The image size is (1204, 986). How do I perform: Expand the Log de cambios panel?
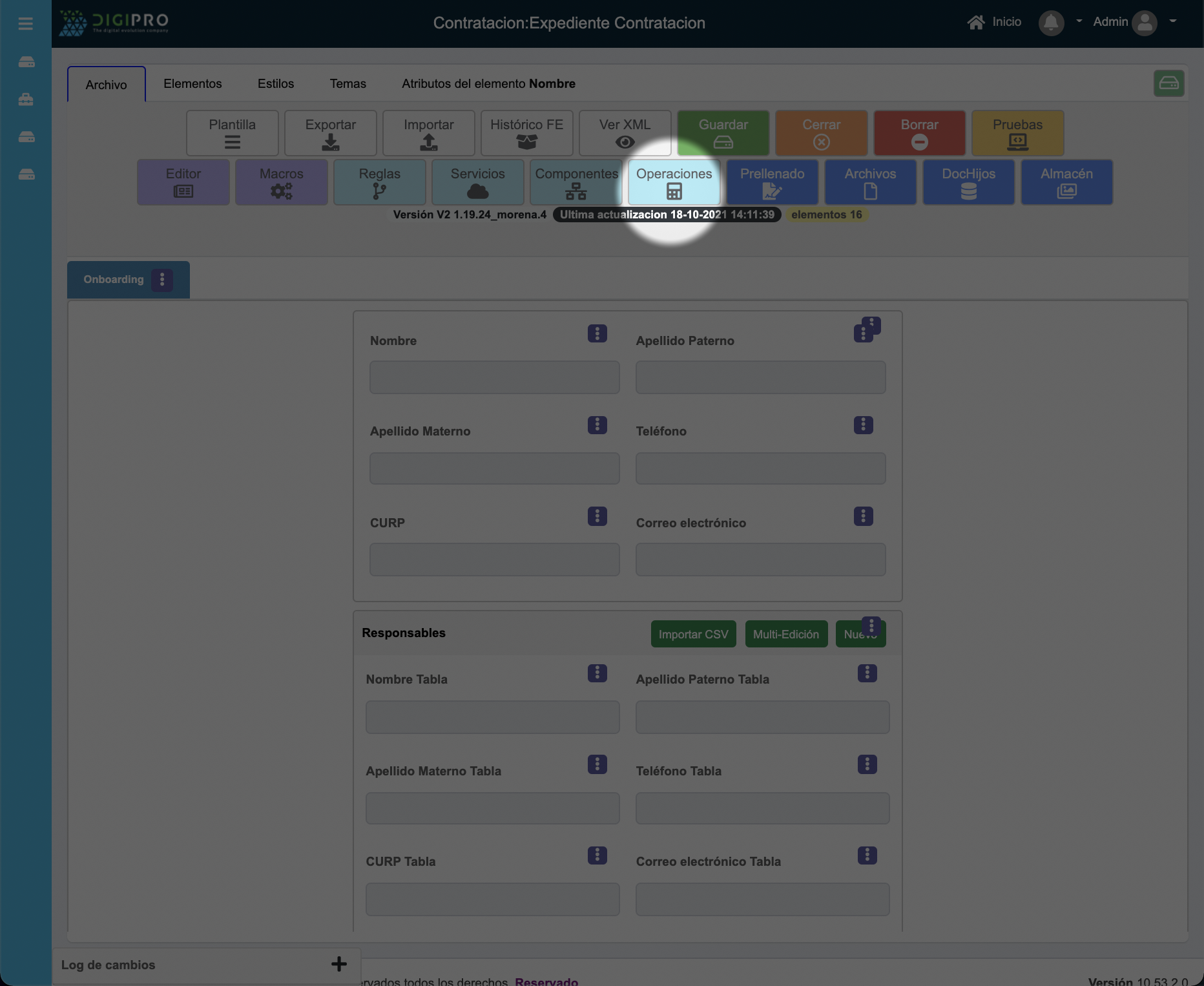click(338, 964)
